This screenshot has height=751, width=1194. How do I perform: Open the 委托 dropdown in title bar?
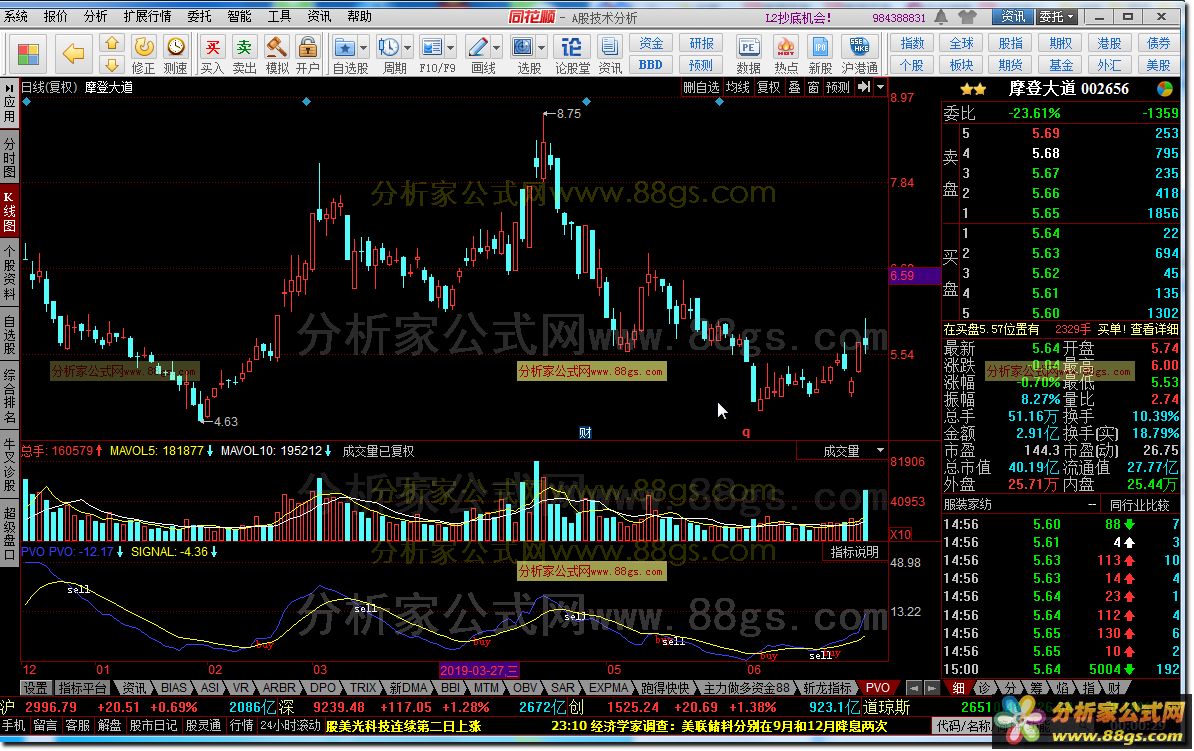click(x=1057, y=17)
